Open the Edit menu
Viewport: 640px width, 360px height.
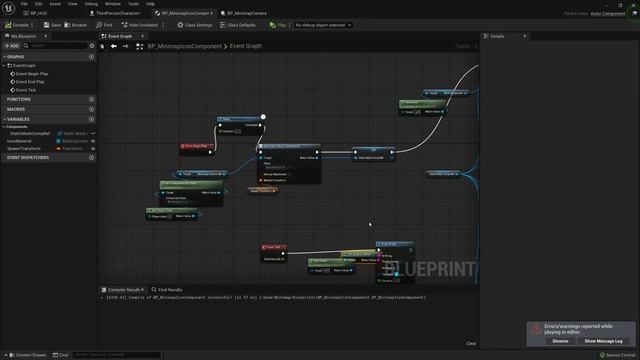[38, 4]
